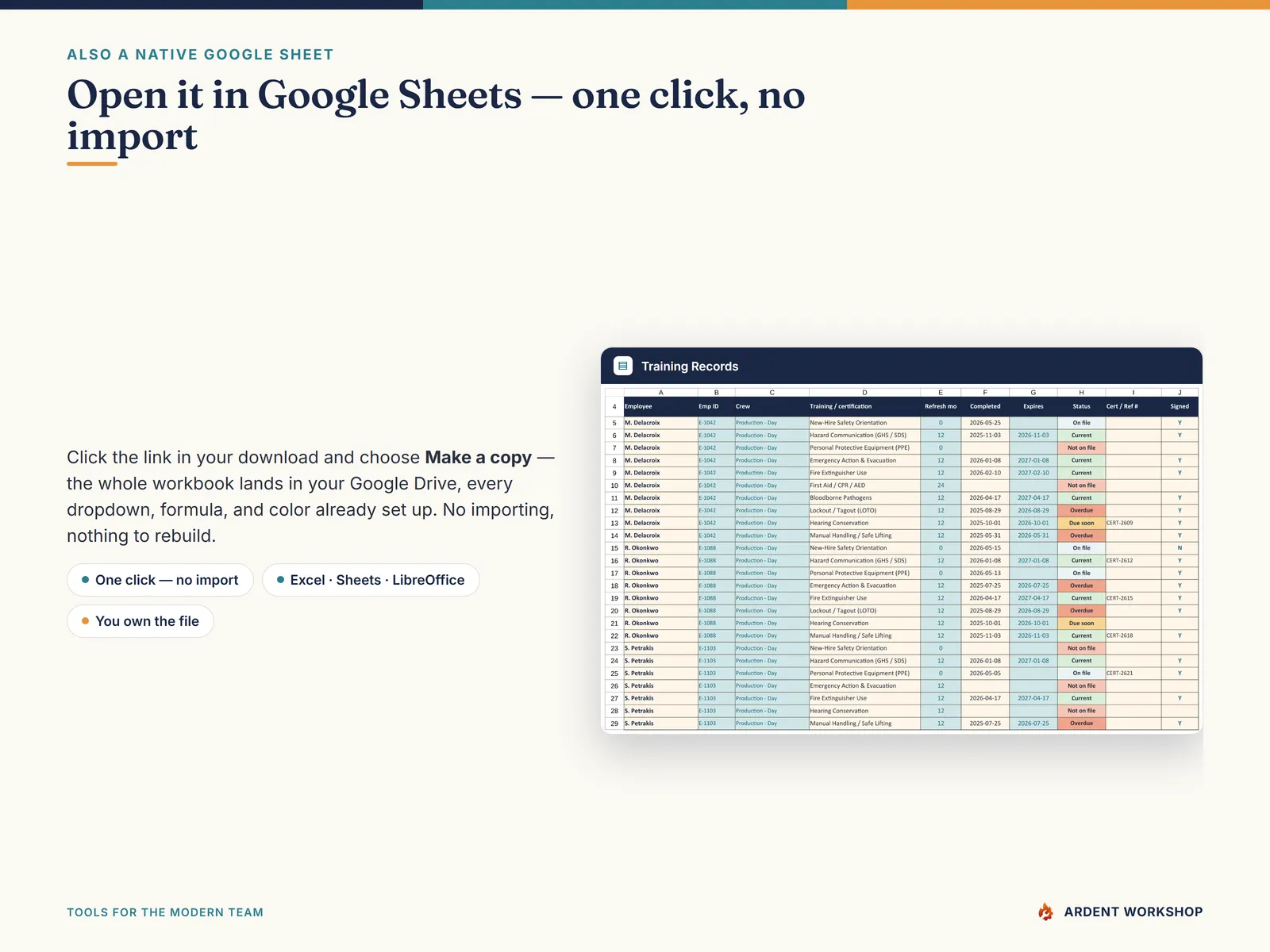This screenshot has width=1270, height=952.
Task: Click the 'TOOLS FOR THE MODERN TEAM' footer text
Action: pos(165,912)
